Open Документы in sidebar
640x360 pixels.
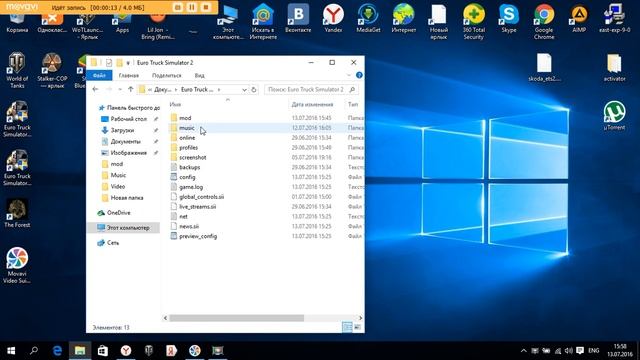pyautogui.click(x=125, y=142)
